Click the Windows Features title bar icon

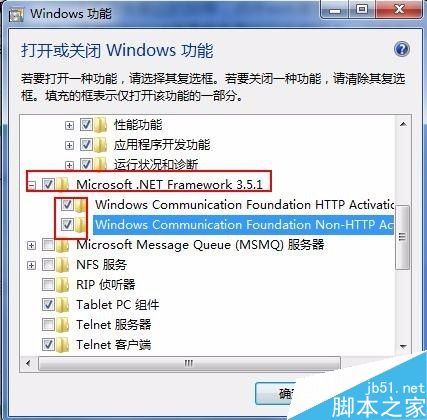16,14
